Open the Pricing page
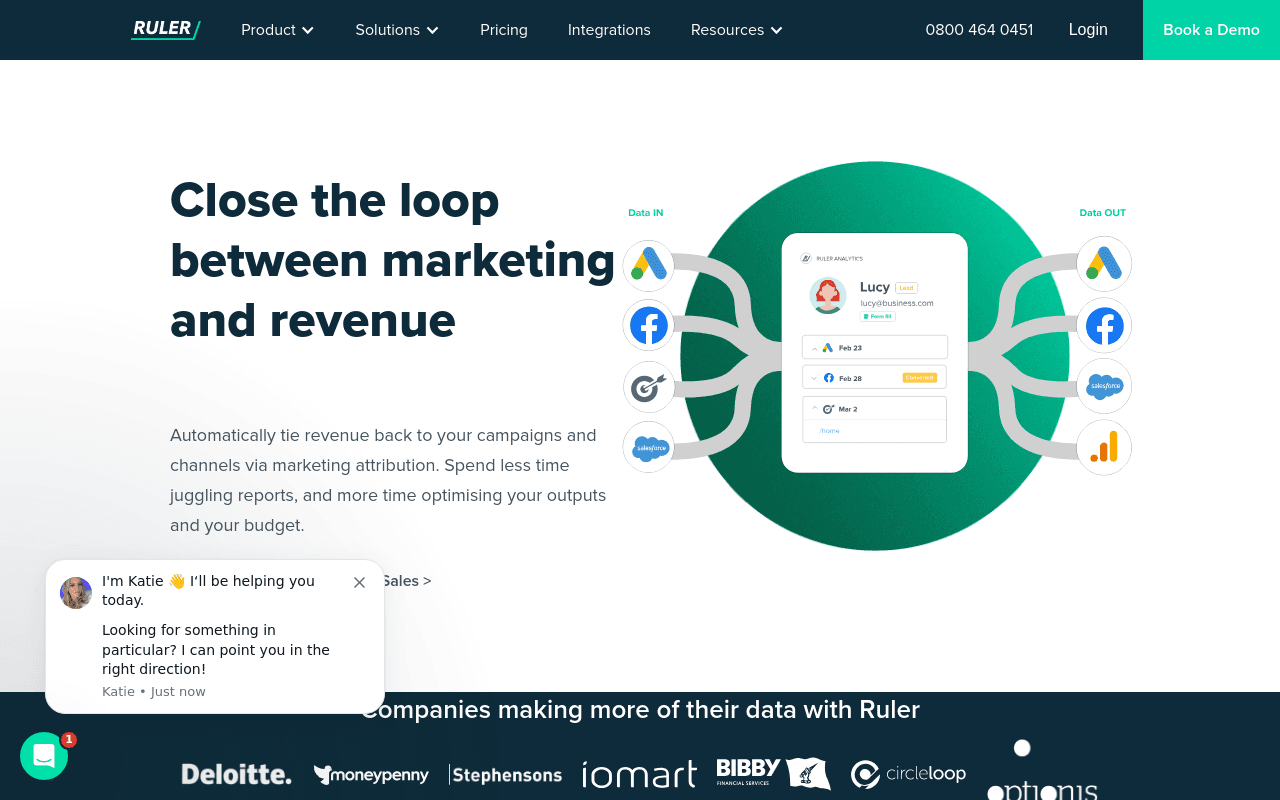 [504, 30]
